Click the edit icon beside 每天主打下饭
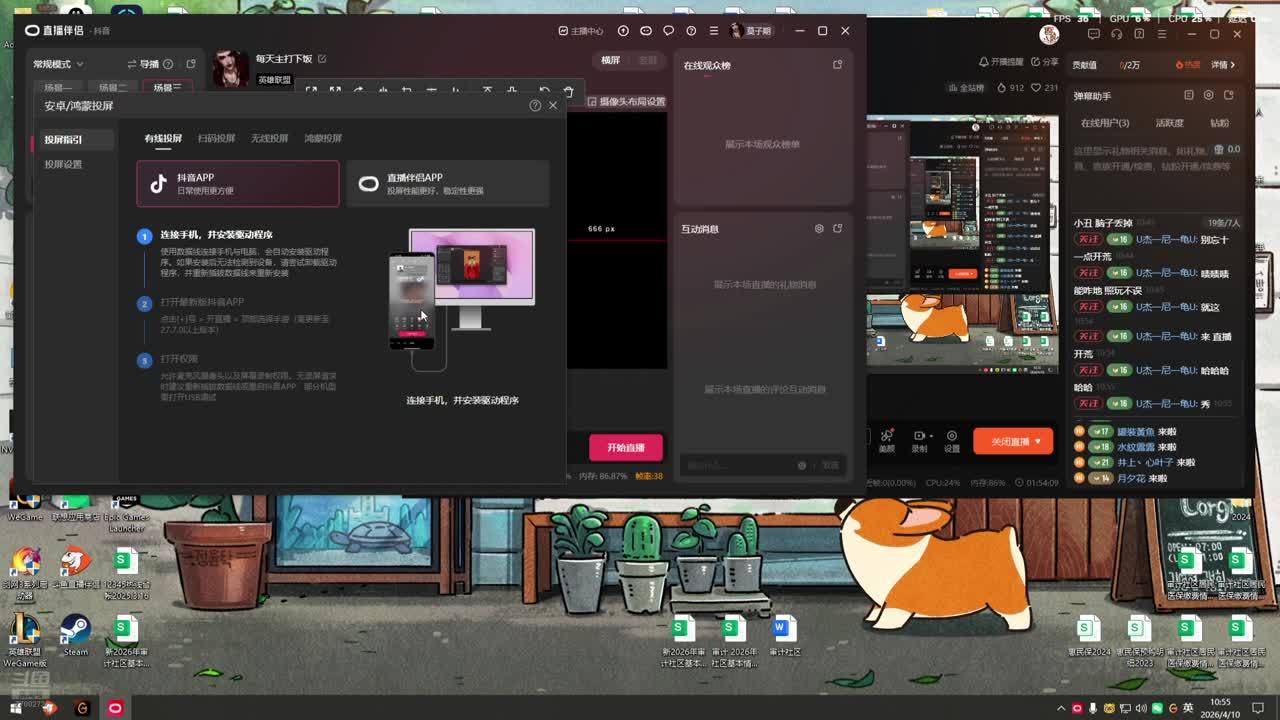The image size is (1280, 720). tap(322, 59)
